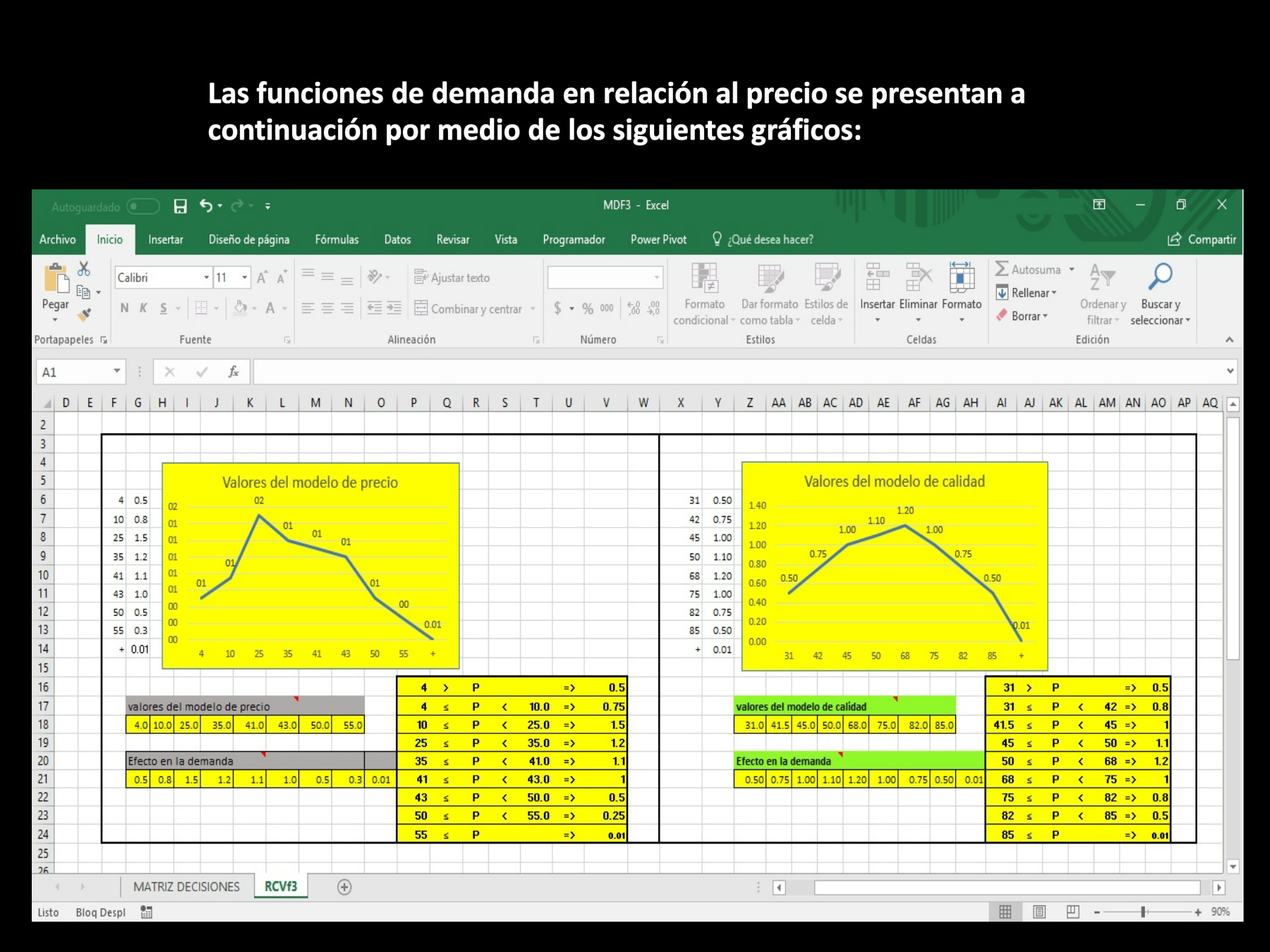
Task: Click the Cut scissors icon
Action: coord(84,269)
